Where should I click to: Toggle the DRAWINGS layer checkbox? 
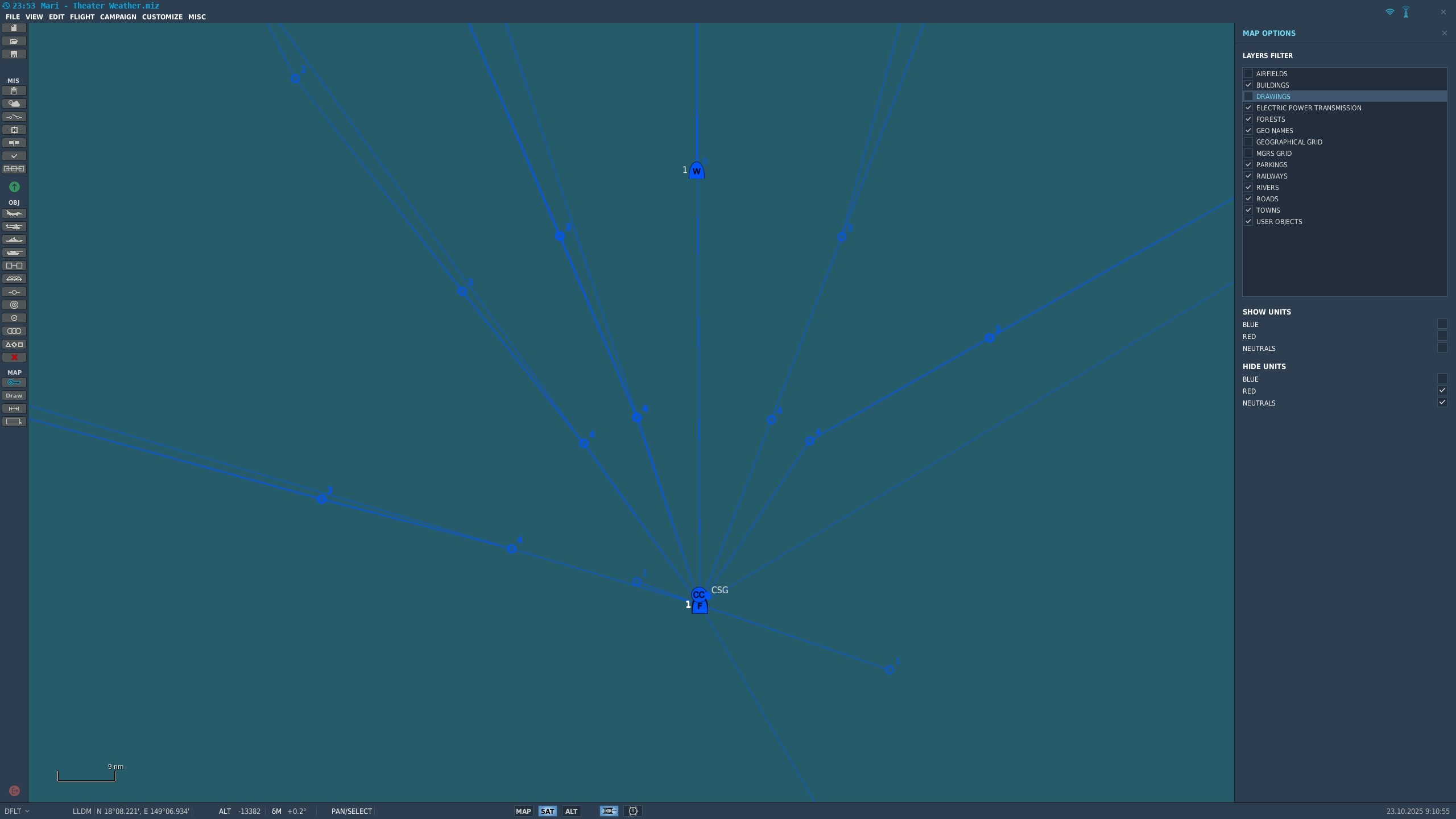point(1248,96)
